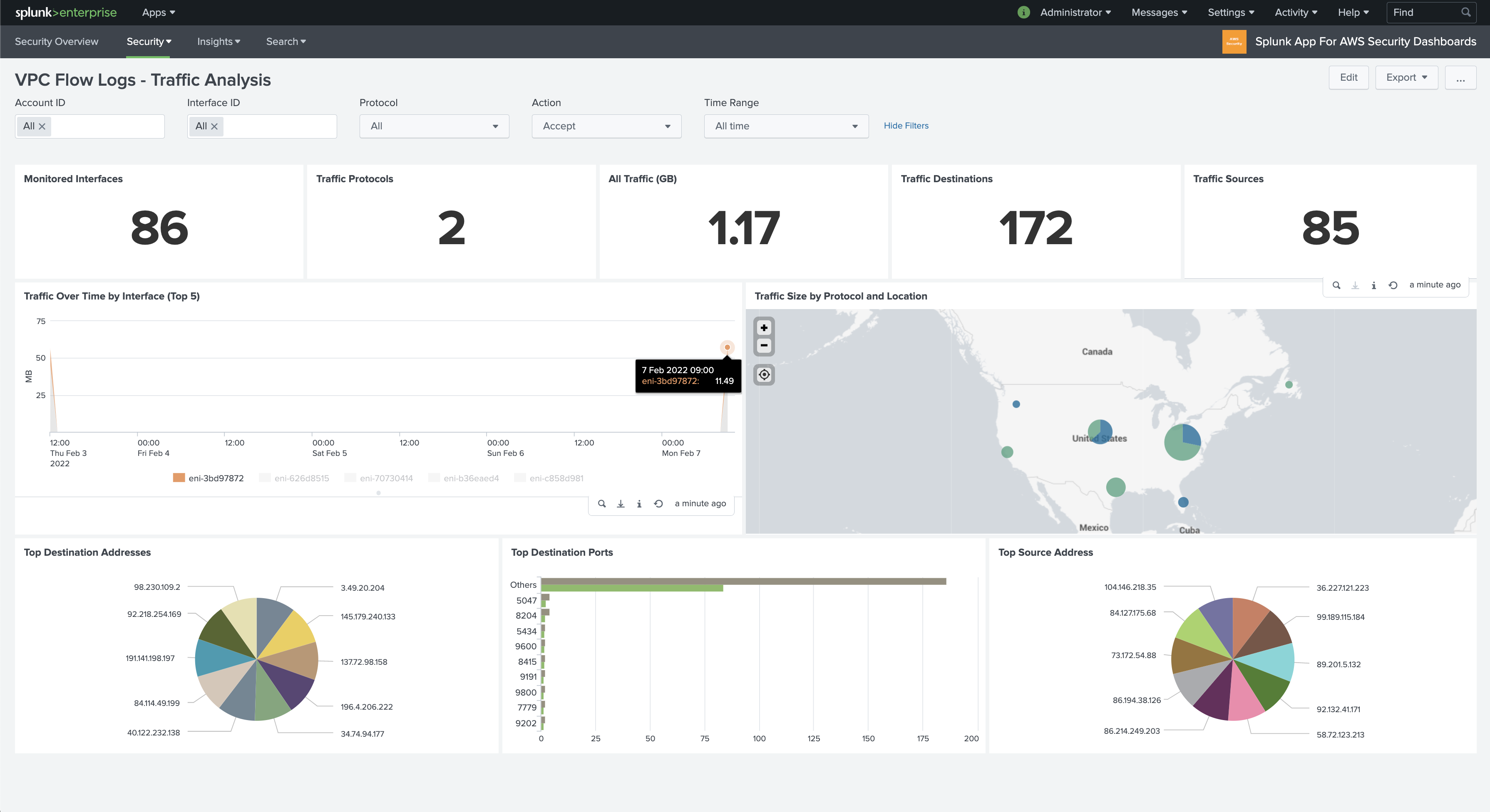Remove the All tag from Account ID filter

tap(42, 126)
